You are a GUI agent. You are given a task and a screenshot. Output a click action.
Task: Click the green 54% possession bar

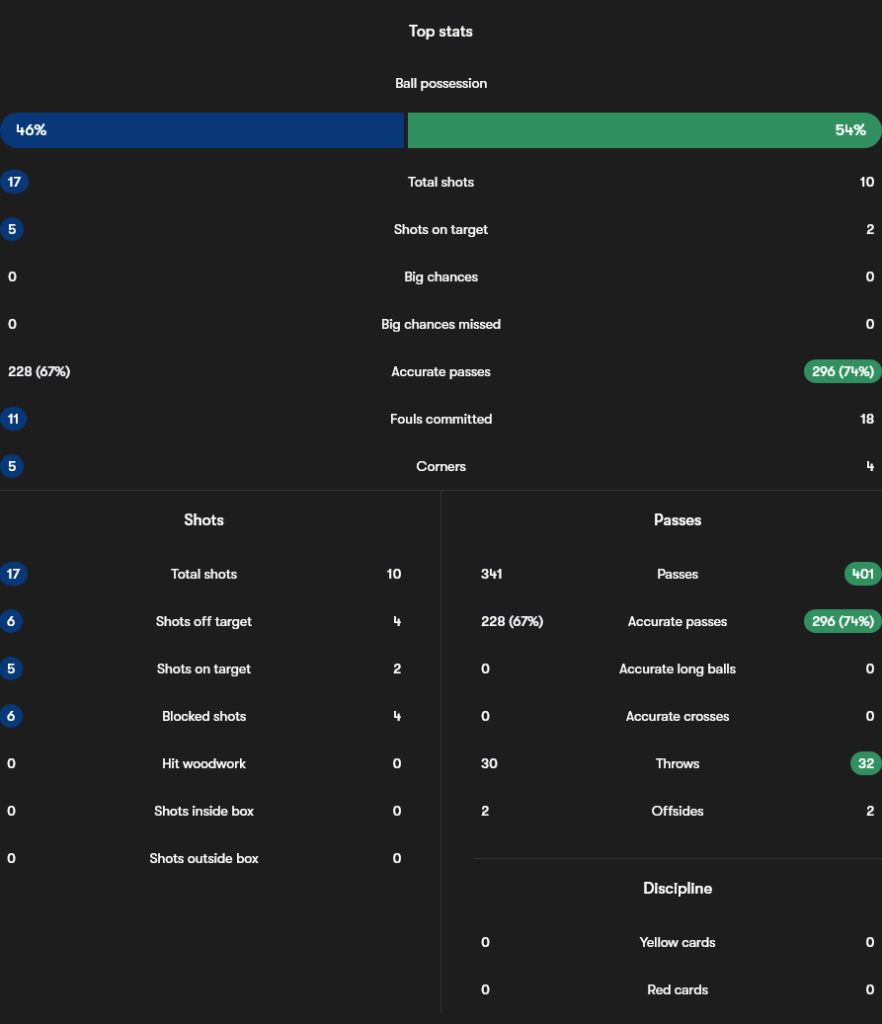pos(644,130)
